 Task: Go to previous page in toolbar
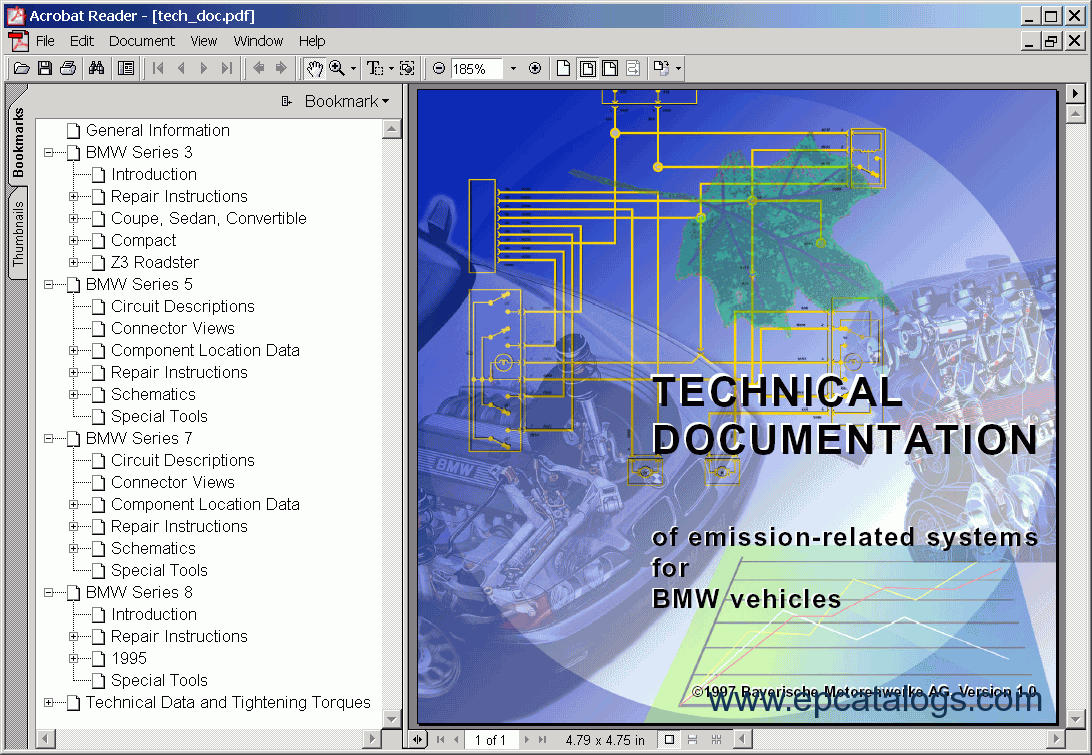pos(181,68)
